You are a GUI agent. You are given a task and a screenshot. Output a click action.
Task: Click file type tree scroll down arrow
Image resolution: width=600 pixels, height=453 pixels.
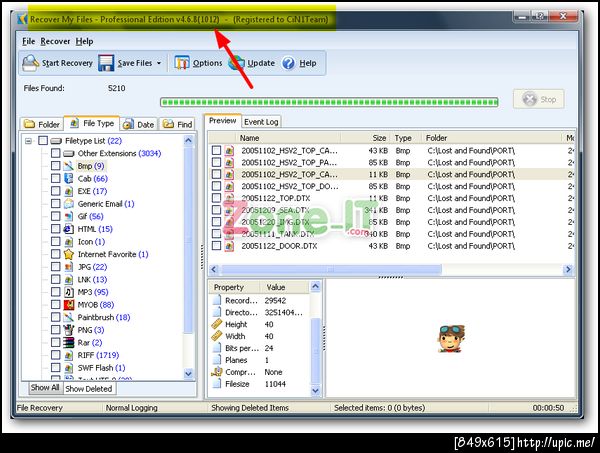pos(188,373)
